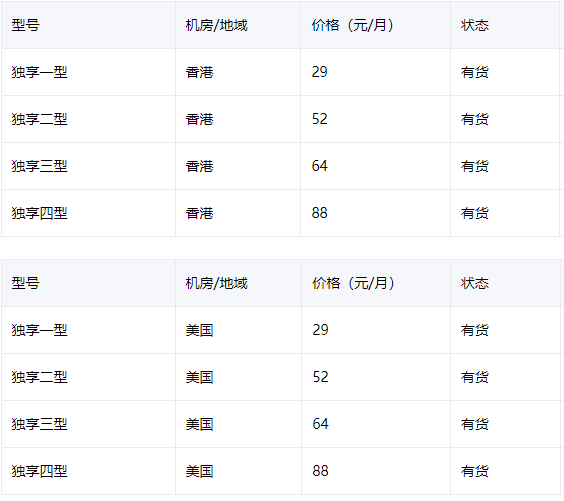Click 香港 in the 独享四型 row

tap(199, 213)
